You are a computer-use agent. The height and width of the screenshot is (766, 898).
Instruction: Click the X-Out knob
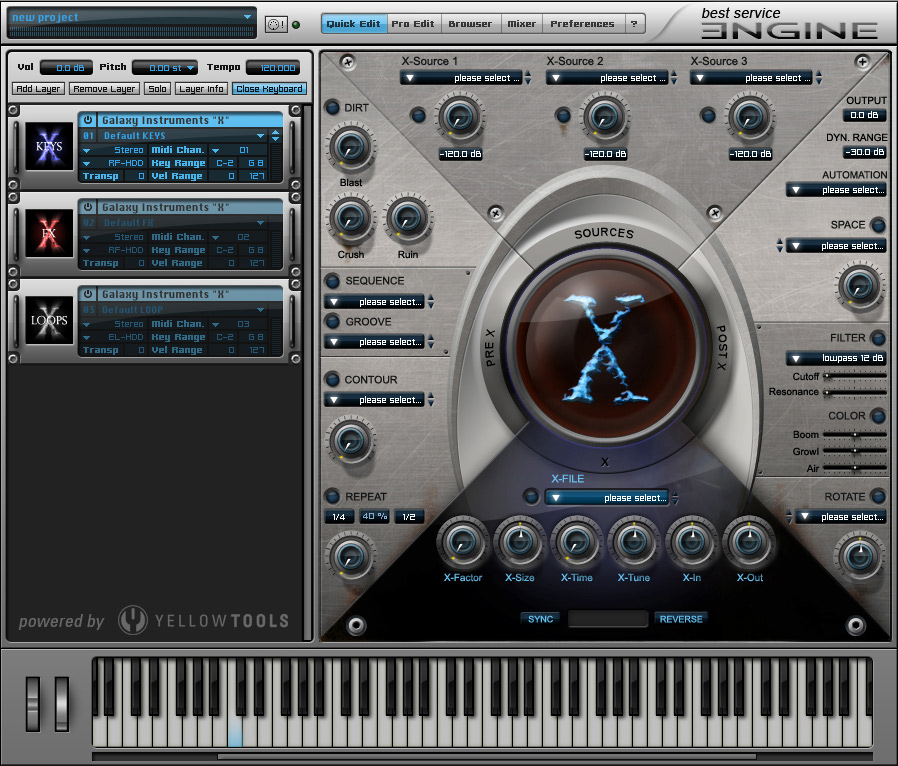(x=749, y=542)
